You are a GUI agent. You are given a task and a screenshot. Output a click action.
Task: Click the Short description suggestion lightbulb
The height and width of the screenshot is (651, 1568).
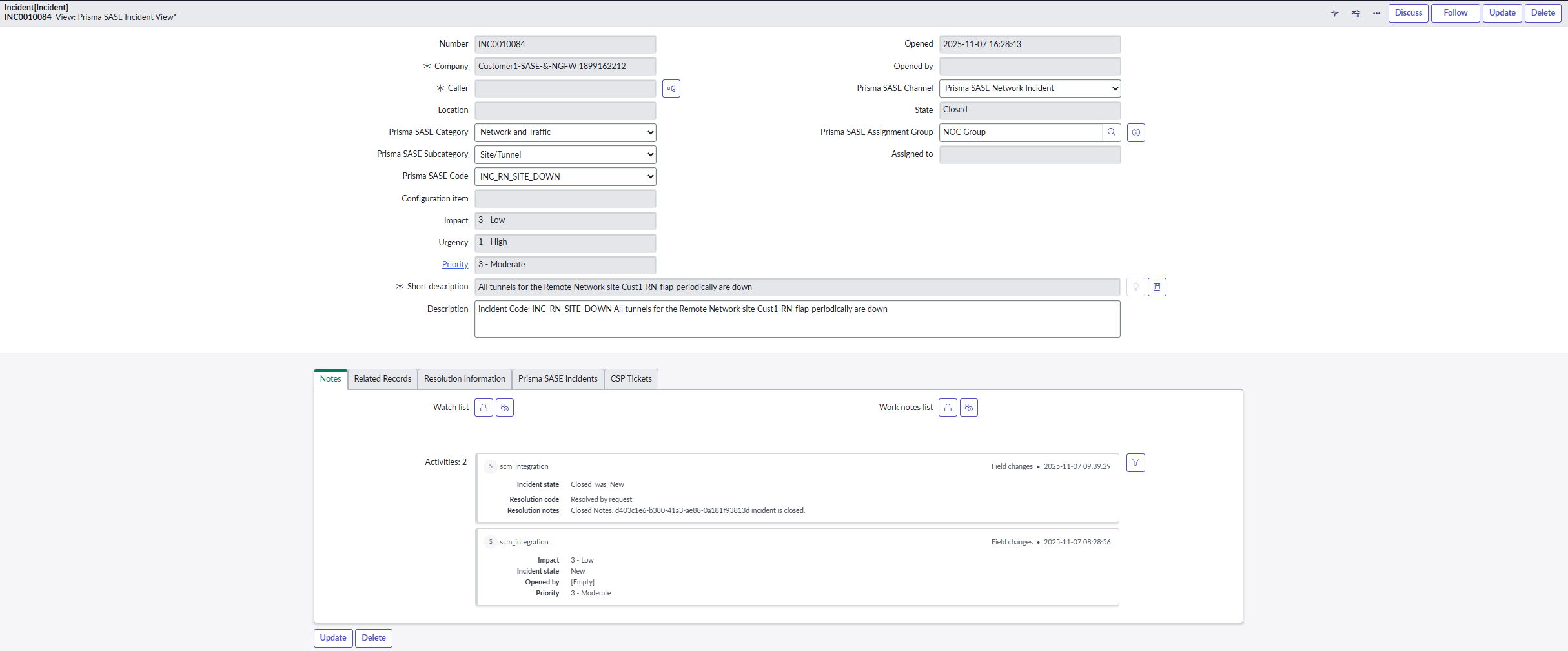coord(1135,287)
